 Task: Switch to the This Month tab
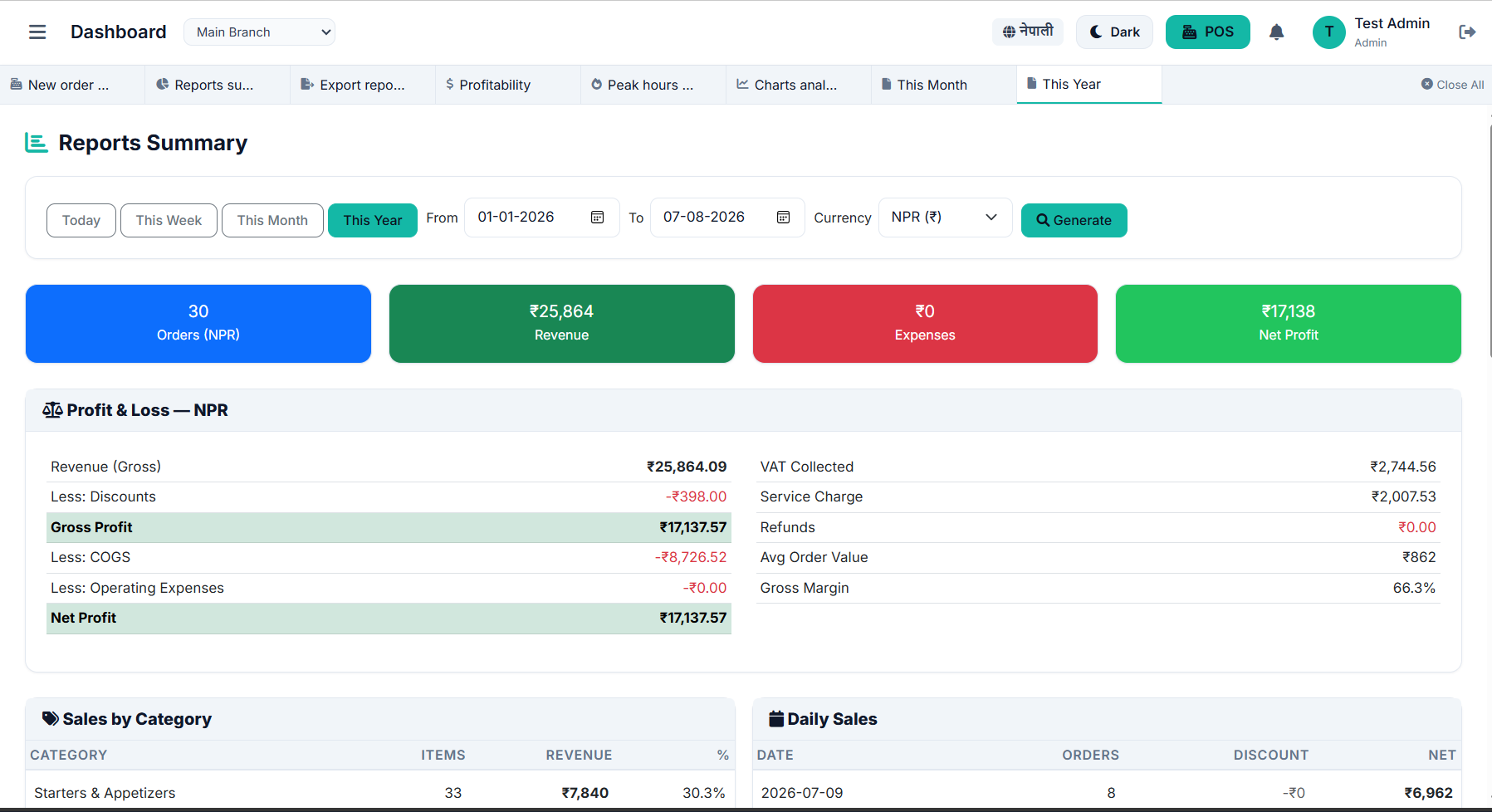[x=944, y=85]
